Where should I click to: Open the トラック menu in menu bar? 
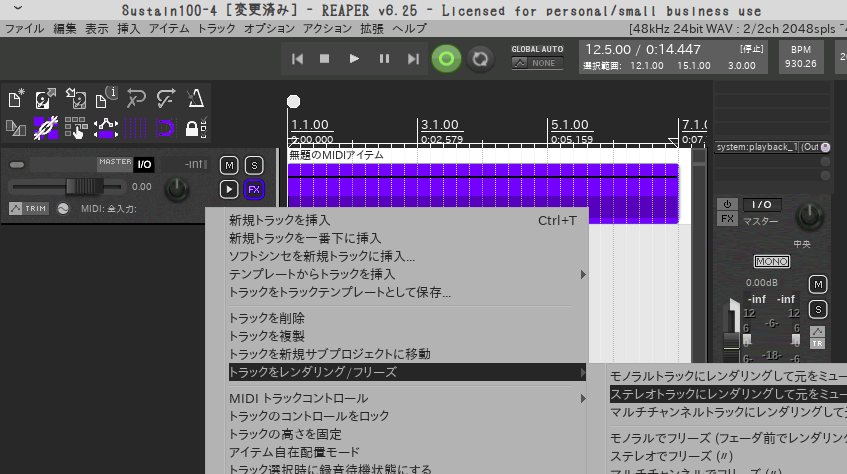click(x=216, y=29)
